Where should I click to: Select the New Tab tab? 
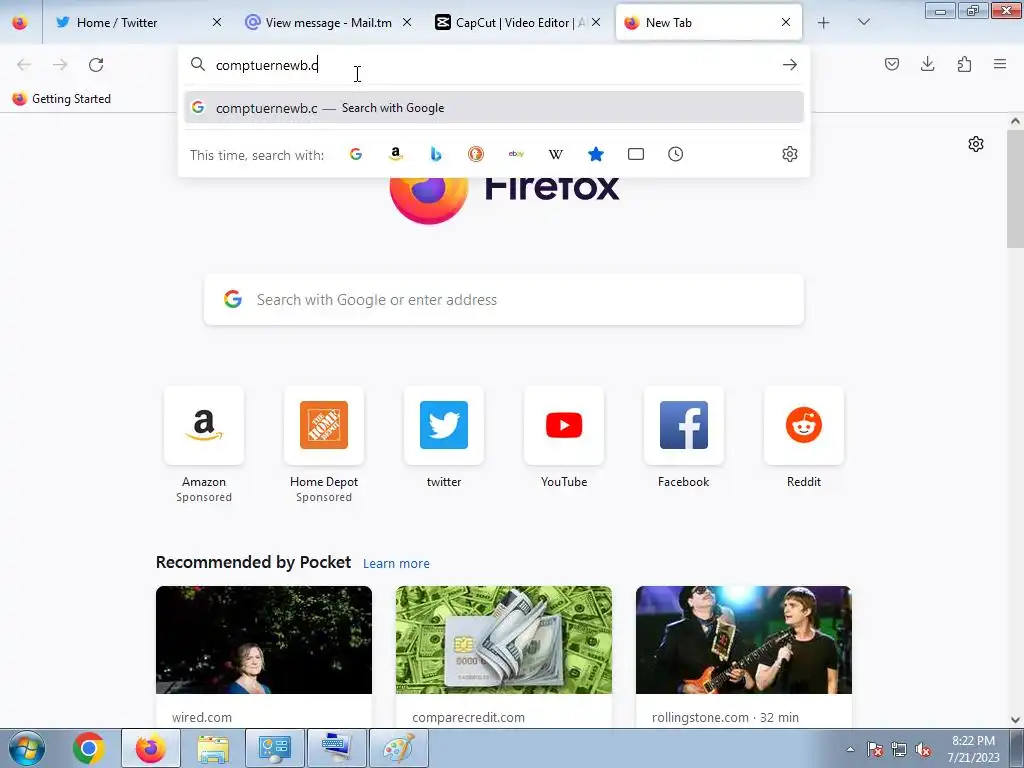709,22
